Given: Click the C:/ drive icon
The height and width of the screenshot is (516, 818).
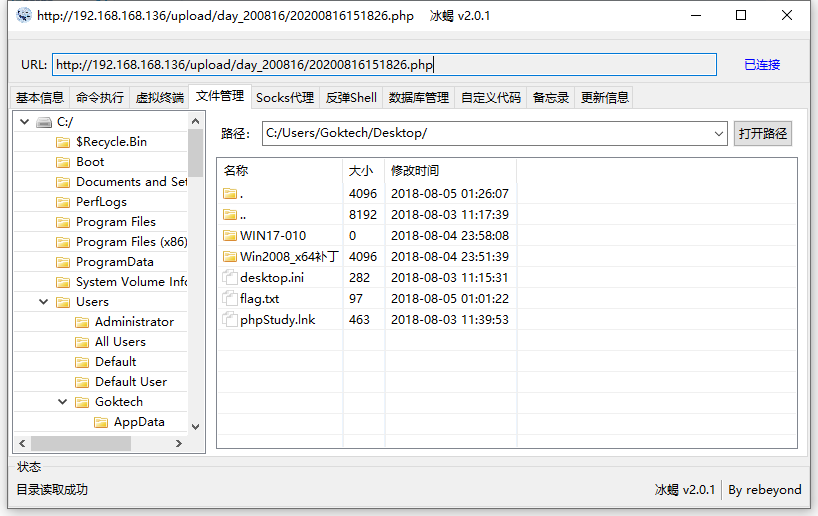Looking at the screenshot, I should tap(44, 122).
